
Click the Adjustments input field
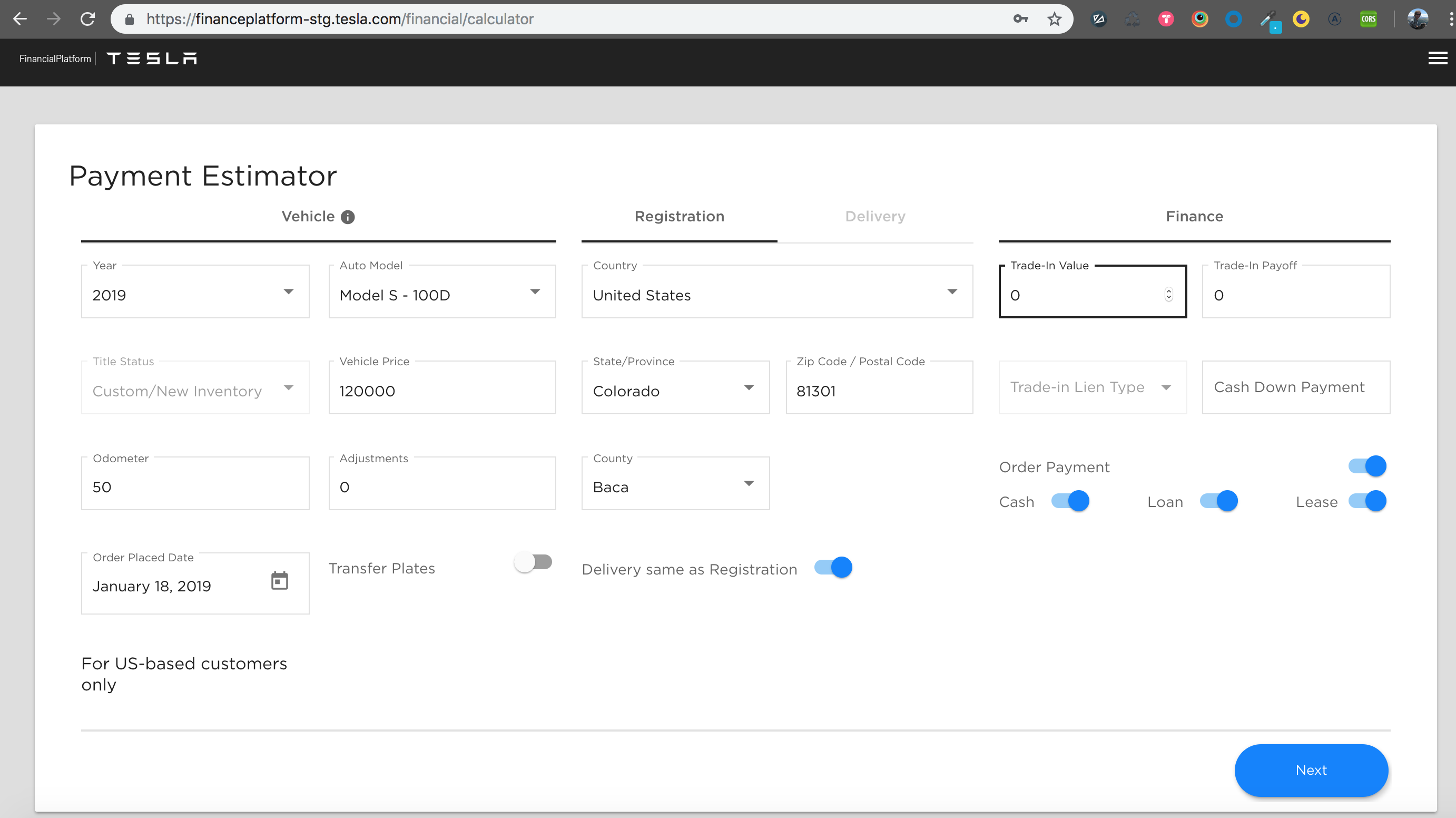(442, 484)
